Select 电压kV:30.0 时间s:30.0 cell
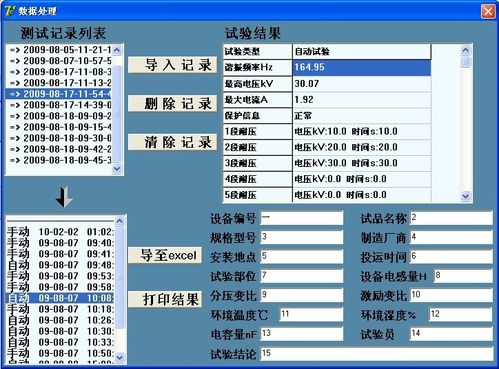The image size is (499, 369). pos(362,163)
